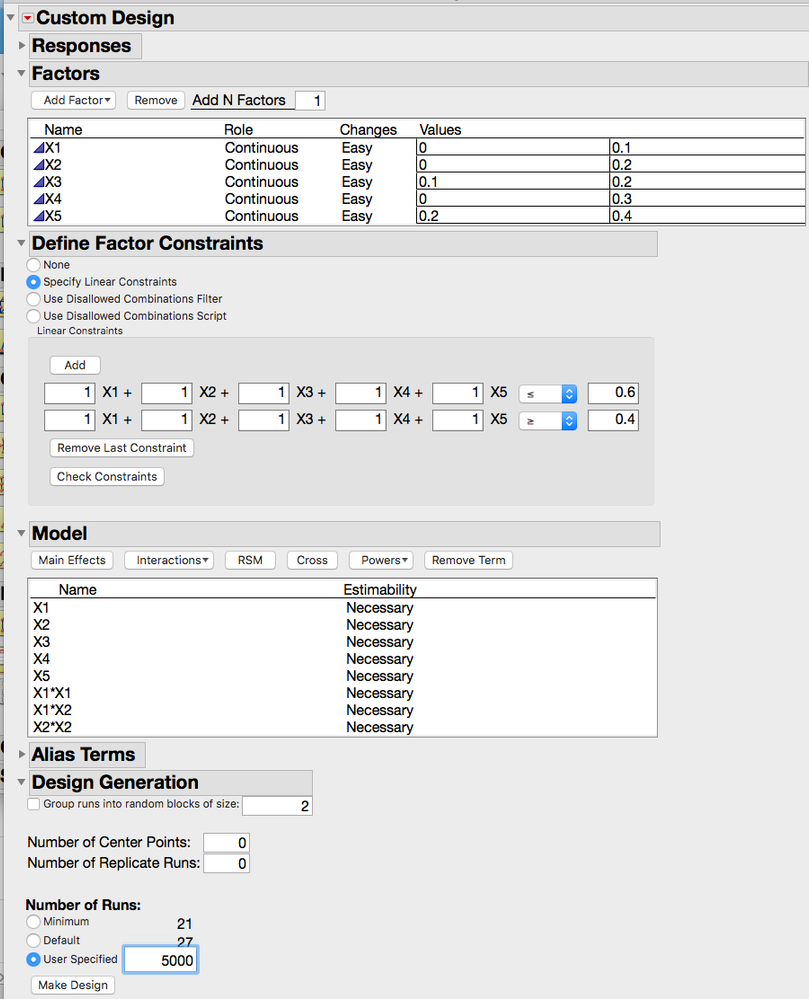Expand the Alias Terms section
This screenshot has height=999, width=809.
pos(22,754)
